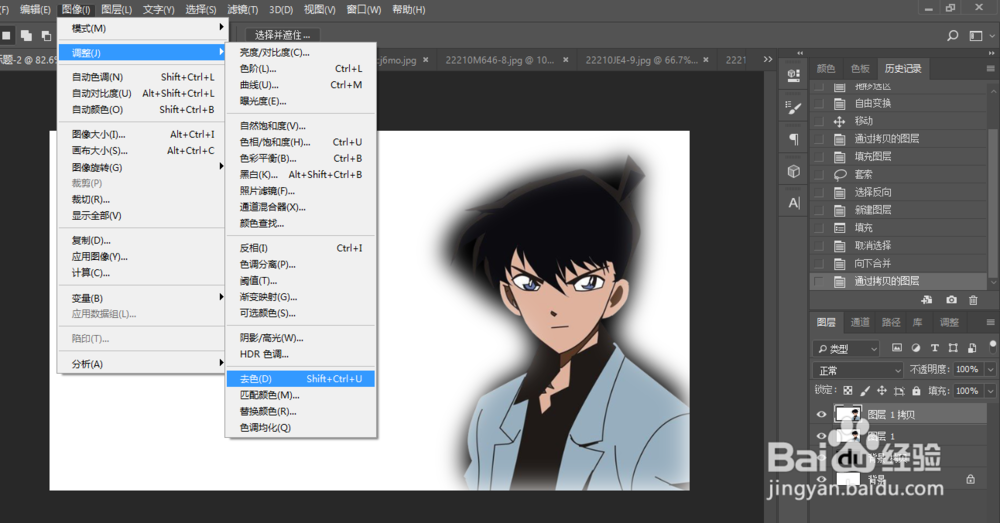Open the 3D cube panel icon
Viewport: 1000px width, 523px height.
tap(793, 171)
